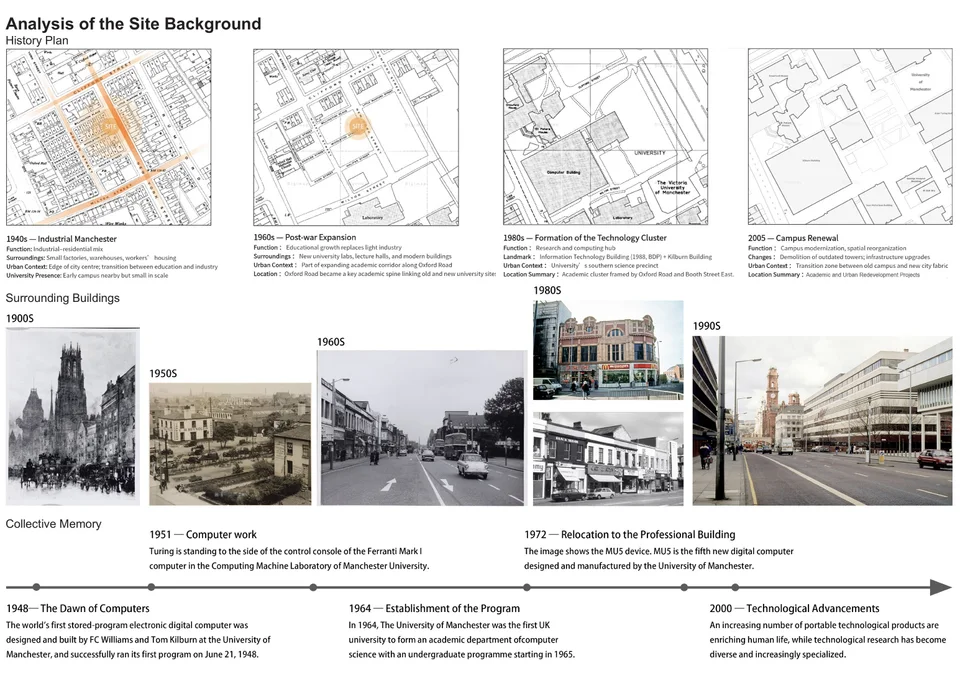The width and height of the screenshot is (960, 679).
Task: Click 'In 1964, The University of Manchester' line
Action: click(x=449, y=625)
